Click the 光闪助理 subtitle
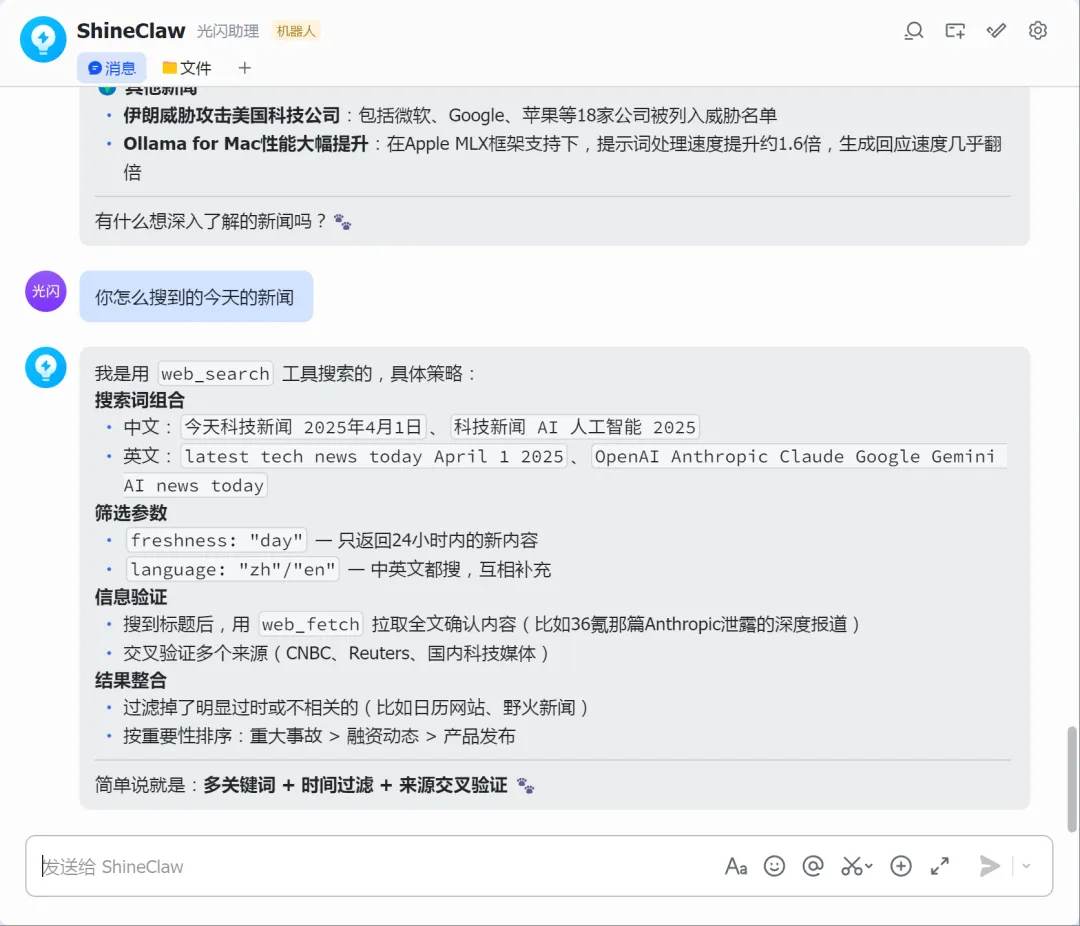This screenshot has width=1080, height=926. [x=228, y=31]
